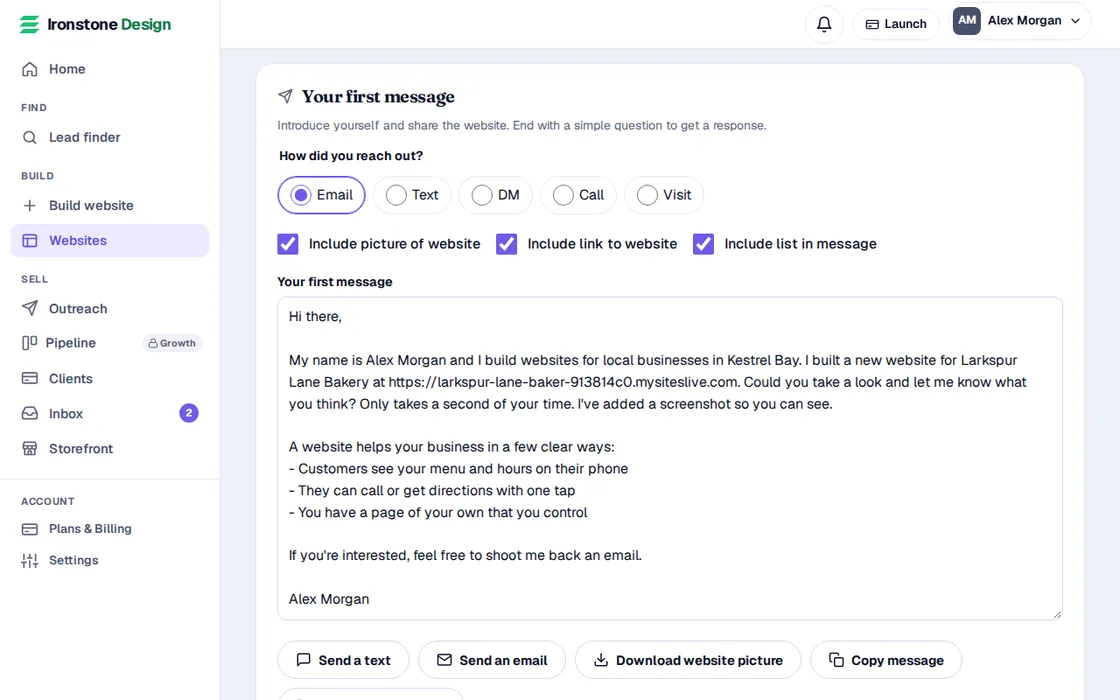The image size is (1120, 700).
Task: Click the Home house icon
Action: 29,69
